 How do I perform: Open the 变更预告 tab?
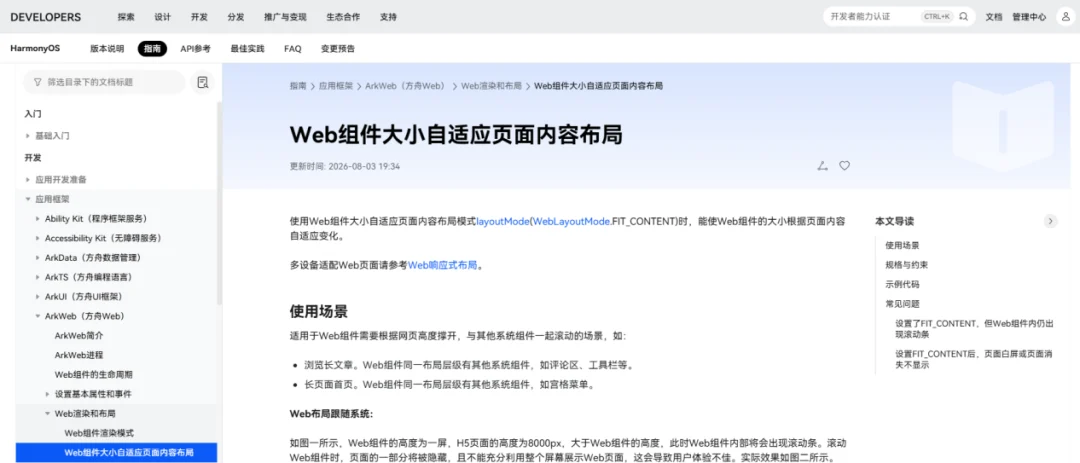click(338, 49)
